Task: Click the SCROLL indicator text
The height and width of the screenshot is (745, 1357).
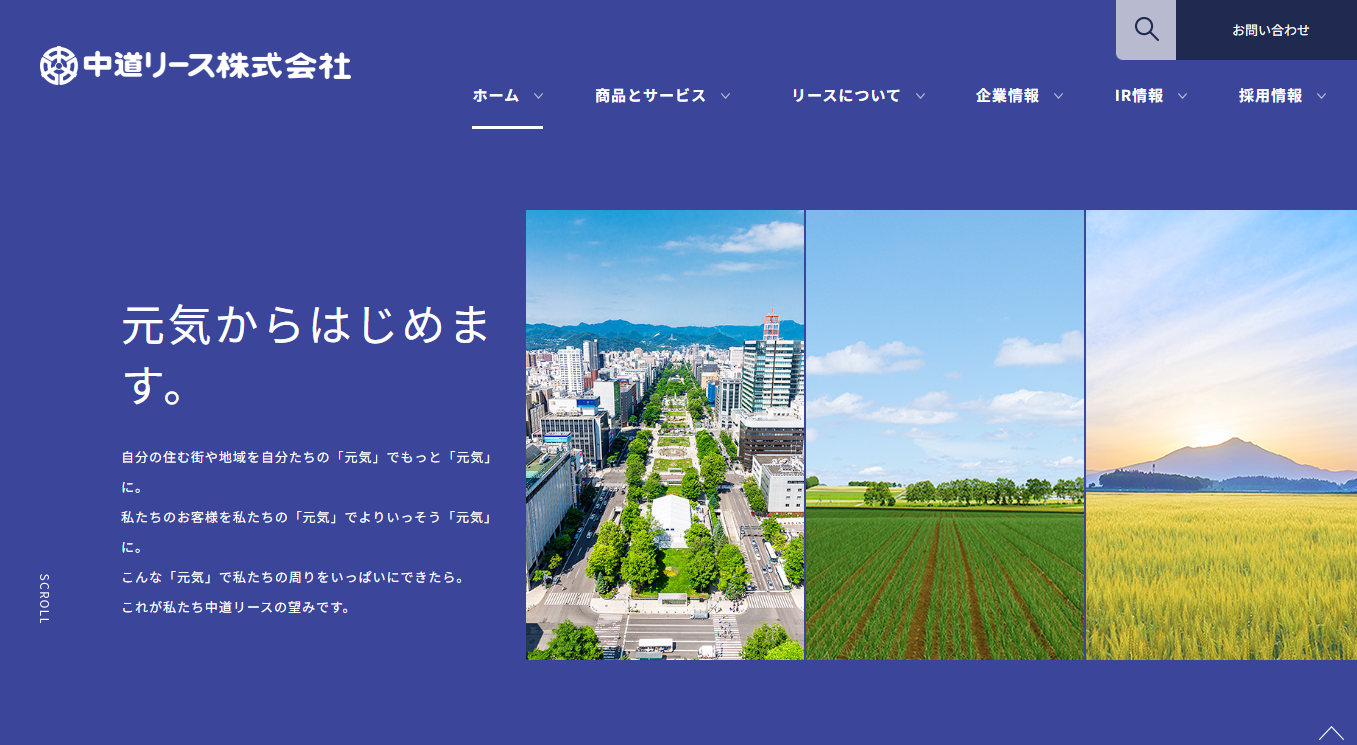Action: coord(44,598)
